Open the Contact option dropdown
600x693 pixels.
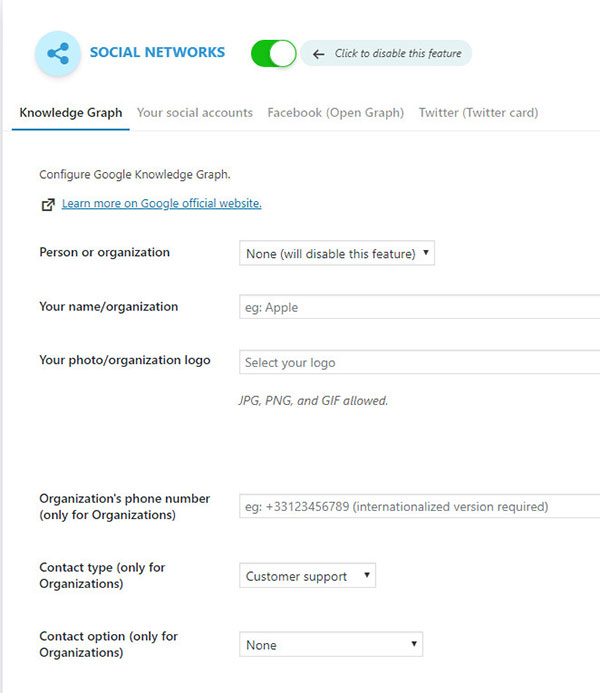click(x=331, y=645)
